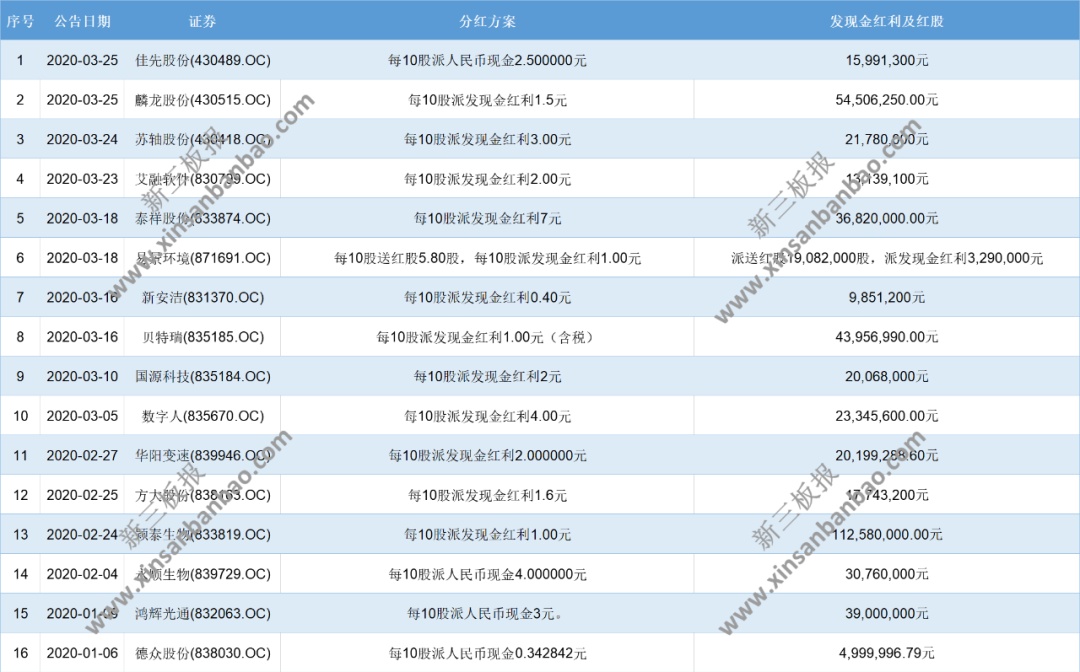Select 华阳变速(839946.OC) cell

coord(202,456)
